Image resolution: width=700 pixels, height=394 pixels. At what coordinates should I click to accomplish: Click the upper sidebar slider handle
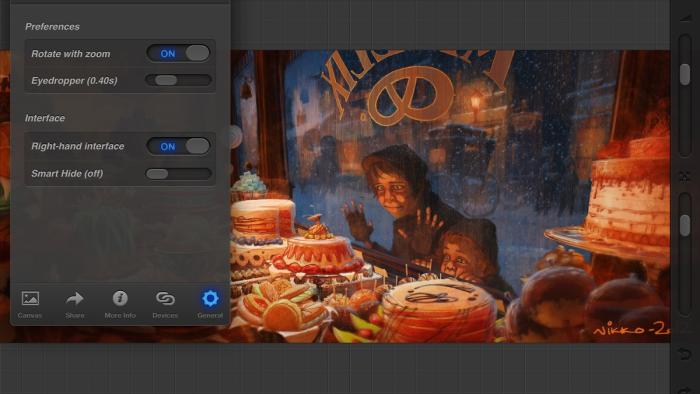[x=685, y=74]
